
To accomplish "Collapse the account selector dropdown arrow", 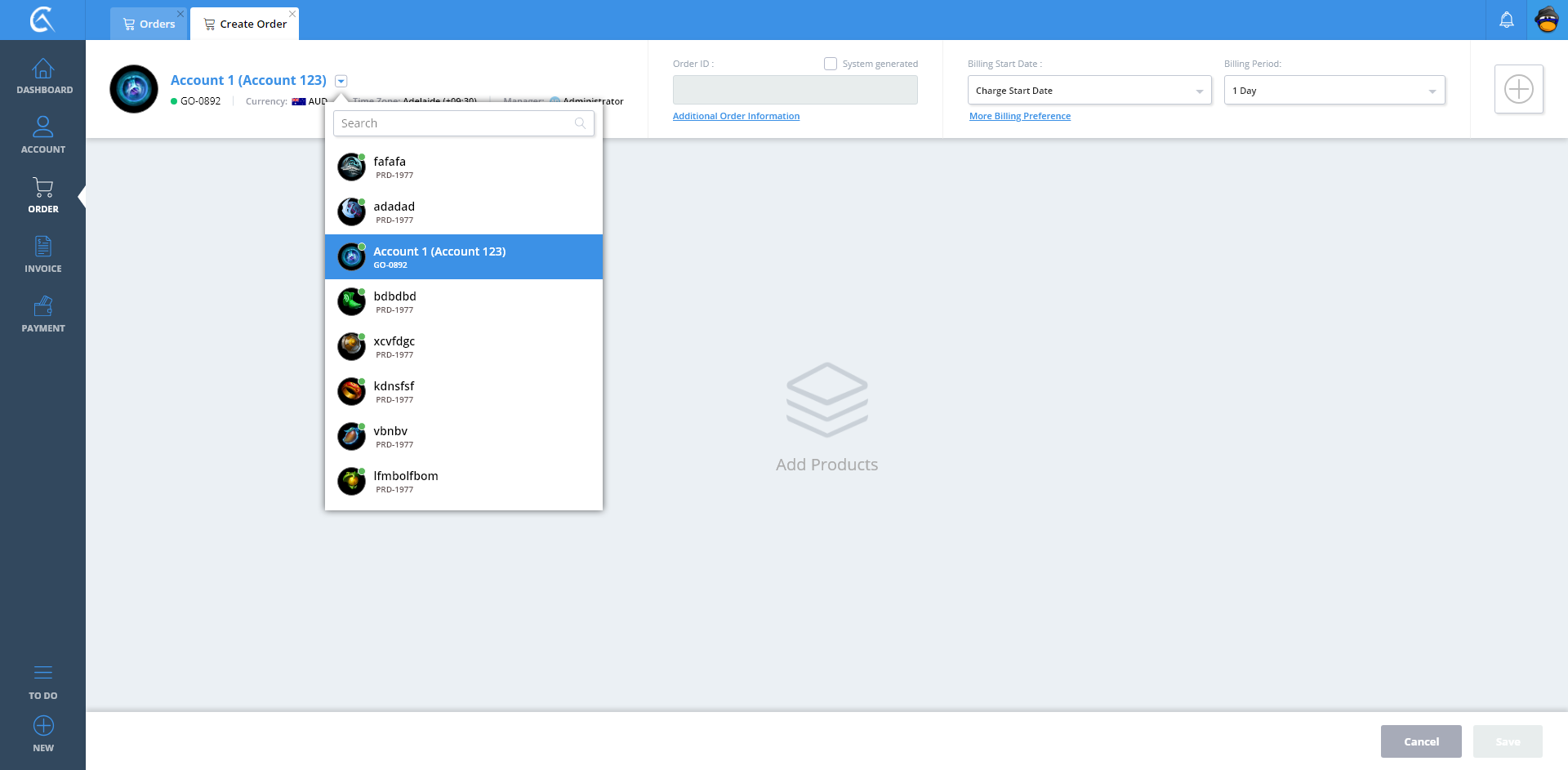I will 341,81.
